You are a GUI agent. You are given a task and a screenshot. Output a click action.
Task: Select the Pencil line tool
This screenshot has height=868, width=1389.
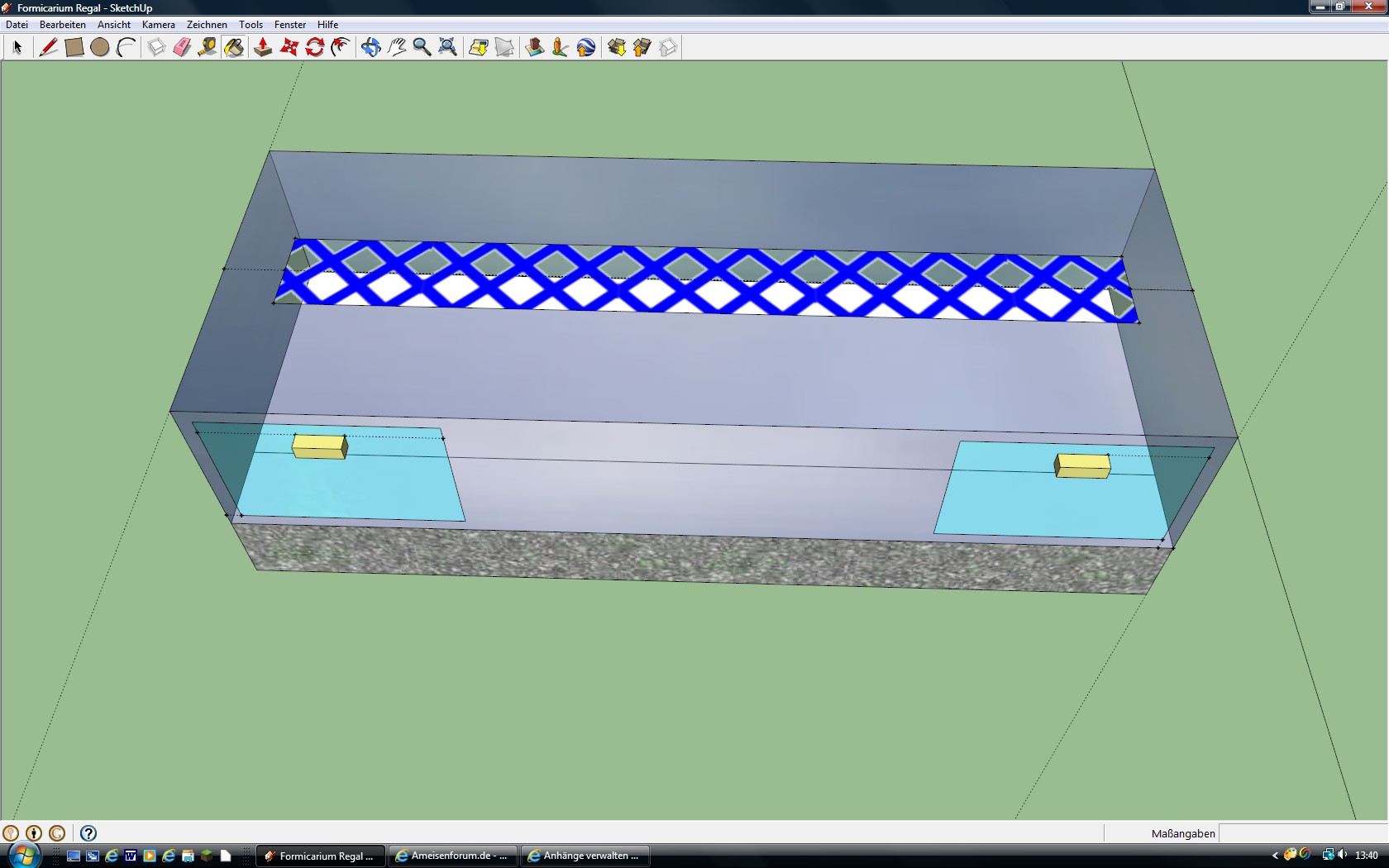click(49, 47)
